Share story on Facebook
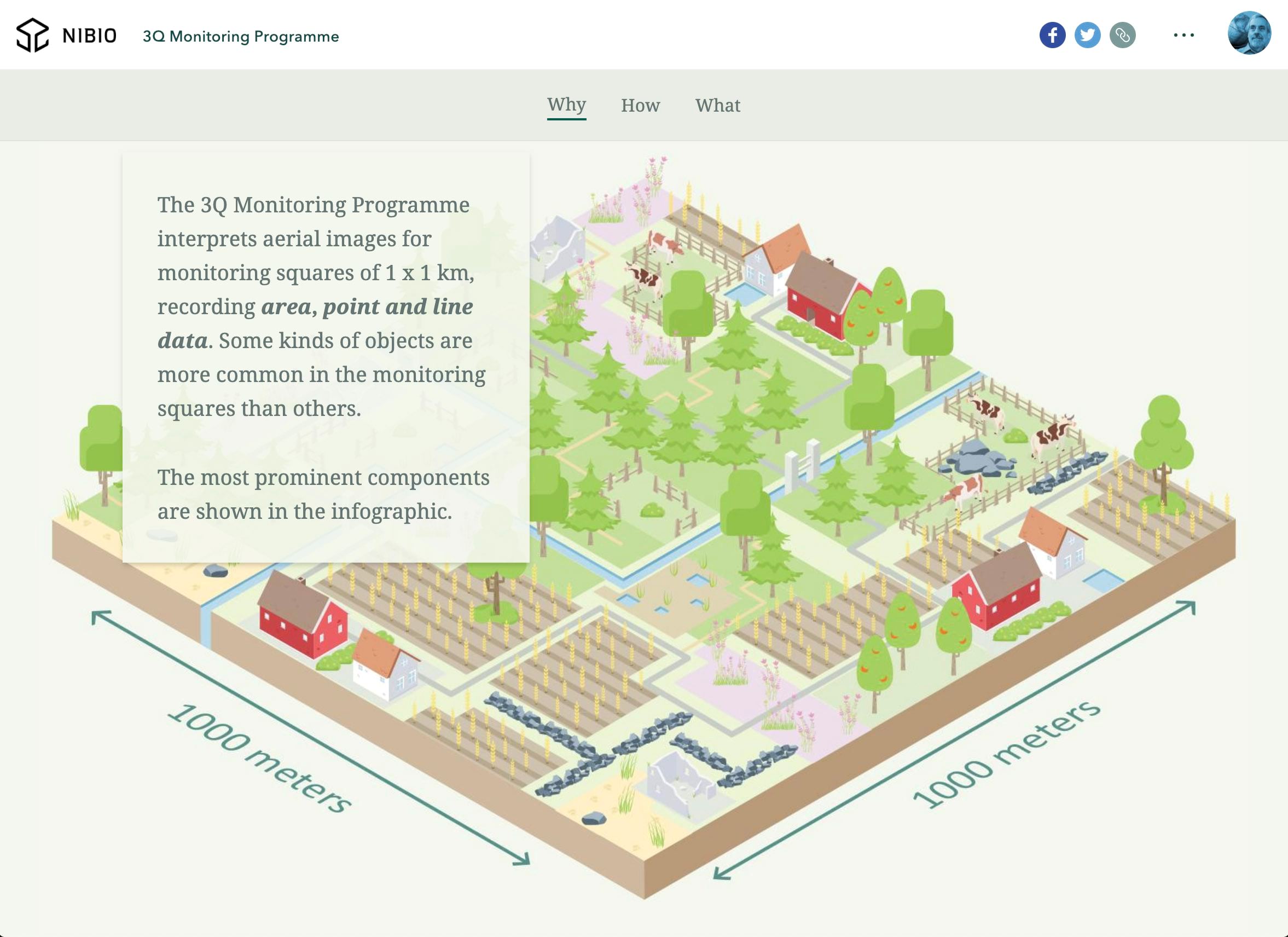 1052,35
